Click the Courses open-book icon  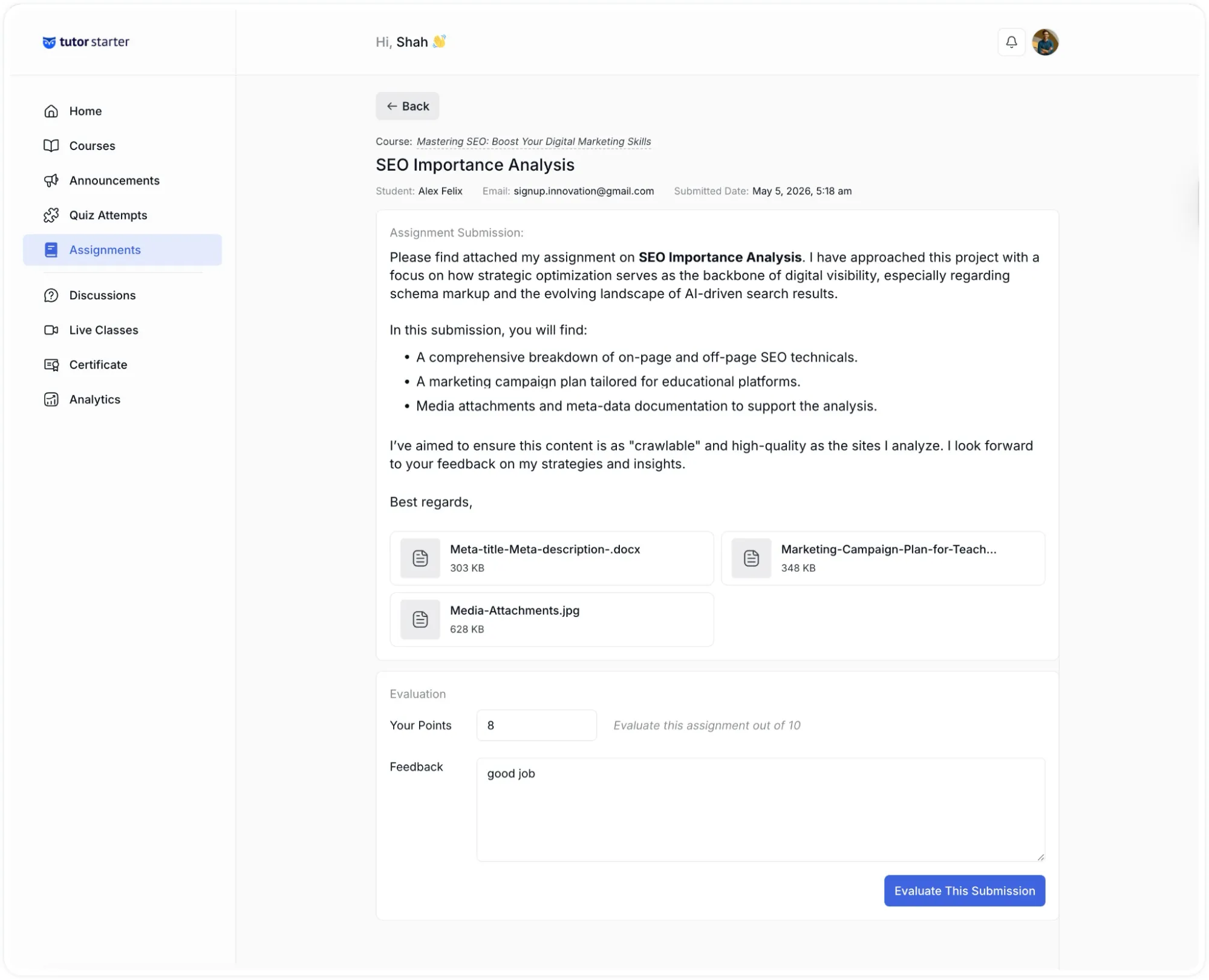(51, 146)
